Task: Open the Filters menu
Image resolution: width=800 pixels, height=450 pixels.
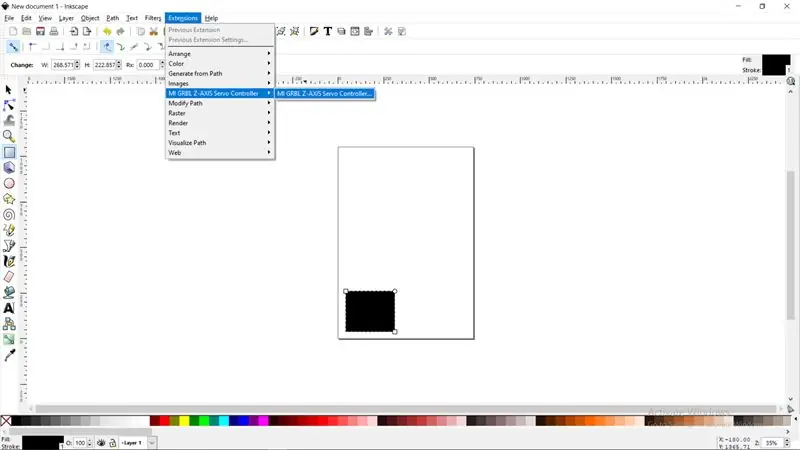Action: point(153,18)
